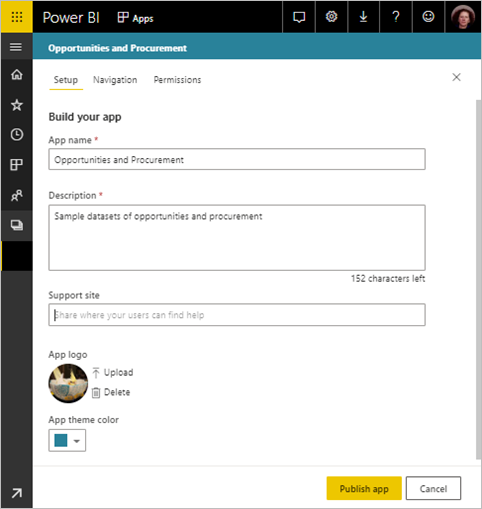
Task: Open Recent clock icon in sidebar
Action: (17, 134)
